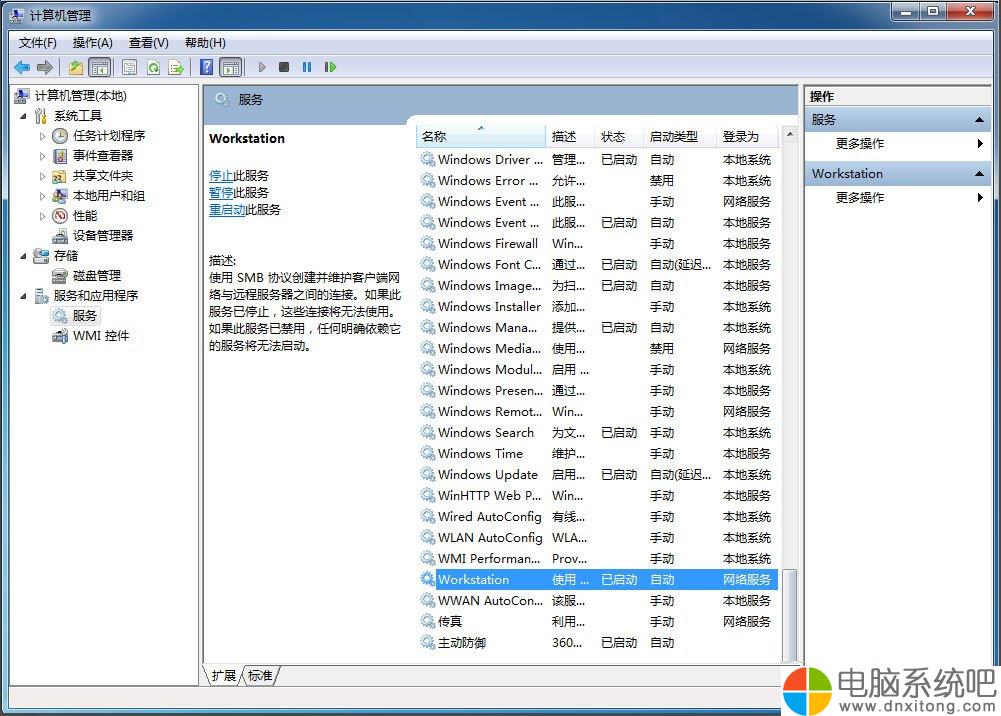
Task: Click the Start service play icon
Action: pyautogui.click(x=262, y=67)
